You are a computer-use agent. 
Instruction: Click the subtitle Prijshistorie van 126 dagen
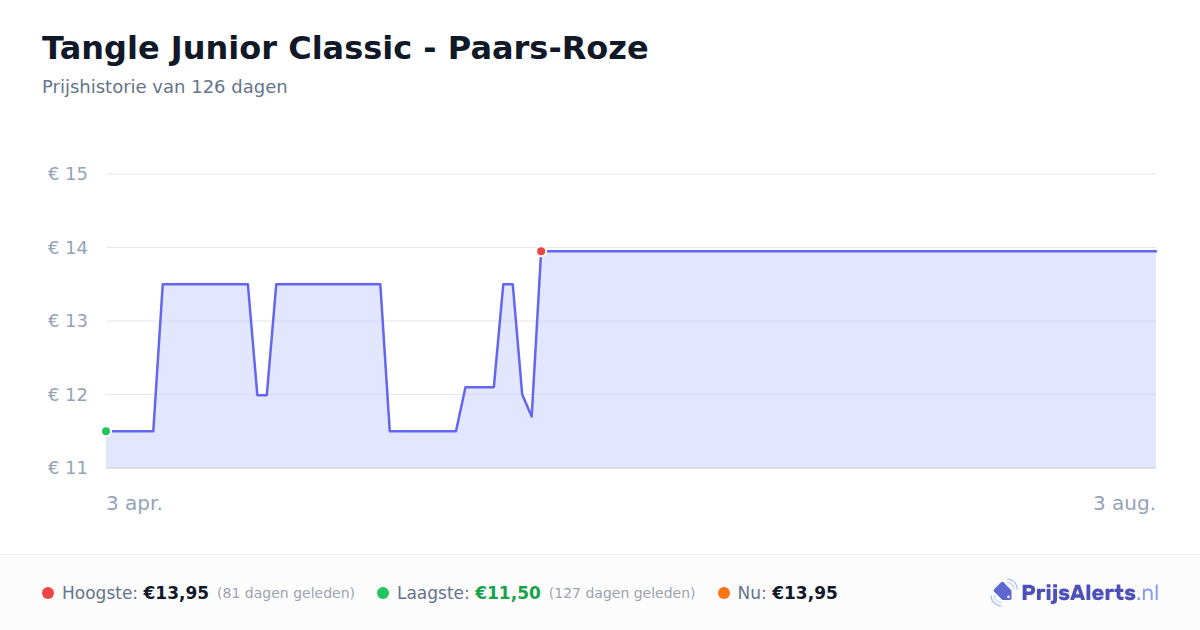point(165,87)
